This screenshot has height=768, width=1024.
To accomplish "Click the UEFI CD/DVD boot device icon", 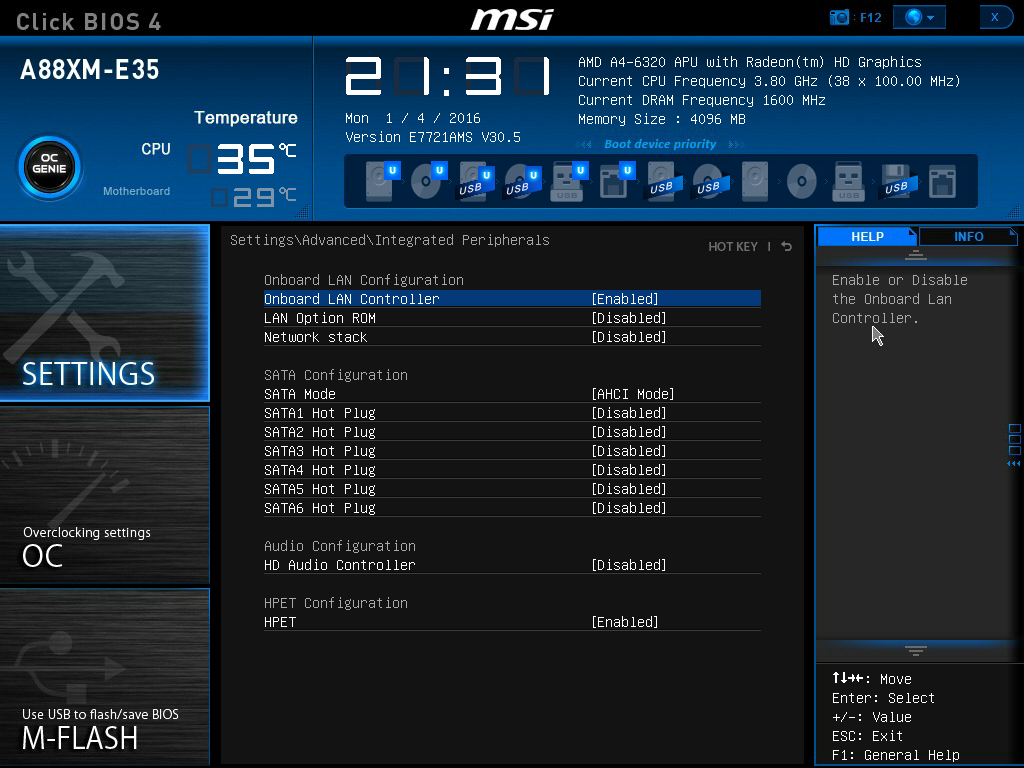I will [x=429, y=181].
